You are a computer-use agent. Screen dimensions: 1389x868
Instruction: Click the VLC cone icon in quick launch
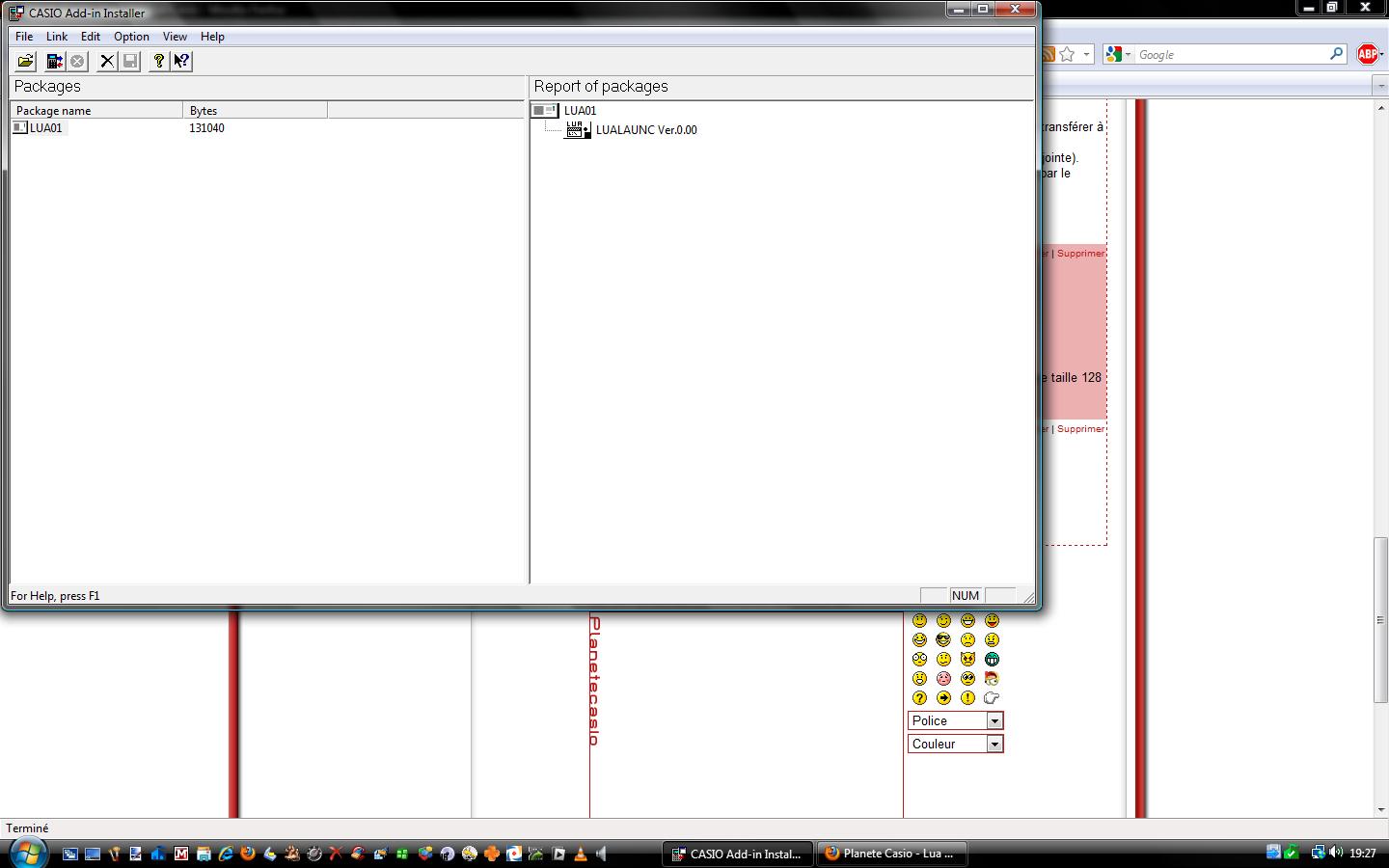(x=581, y=854)
